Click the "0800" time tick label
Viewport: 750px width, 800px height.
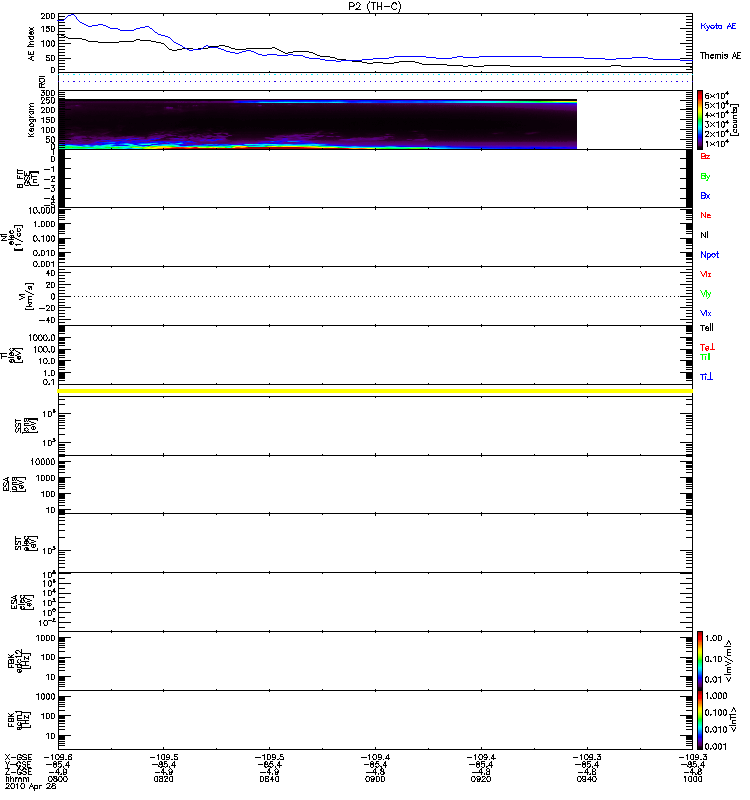[58, 780]
